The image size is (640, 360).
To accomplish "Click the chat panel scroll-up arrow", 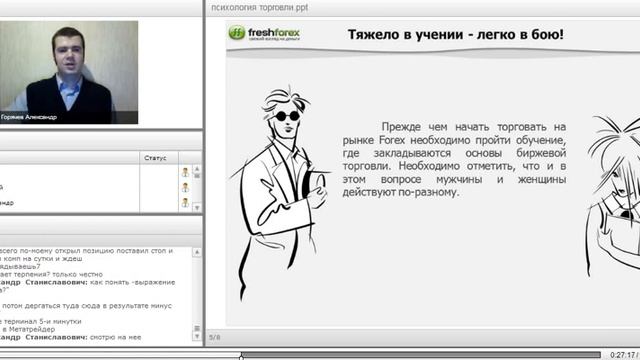I will (197, 252).
